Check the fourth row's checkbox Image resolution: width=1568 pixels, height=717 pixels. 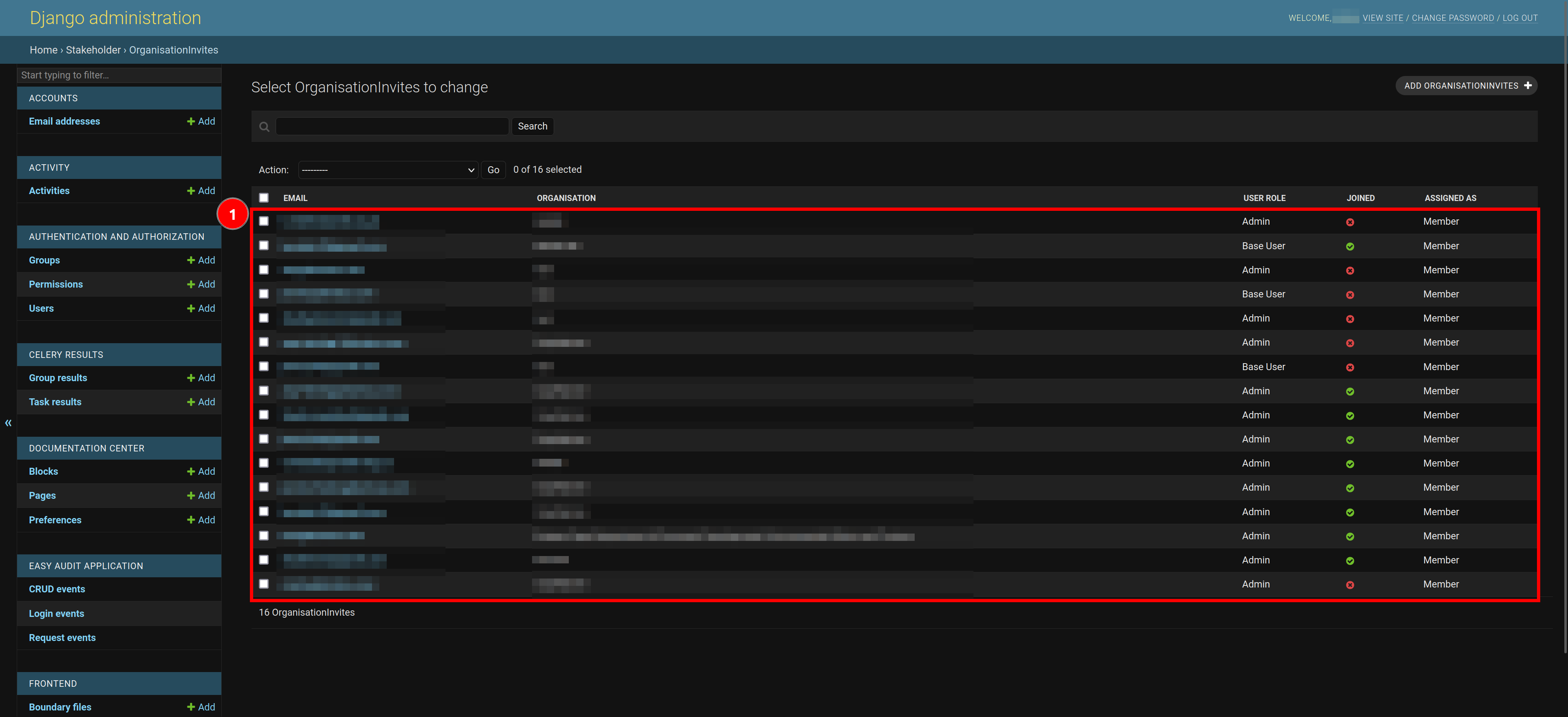coord(263,294)
